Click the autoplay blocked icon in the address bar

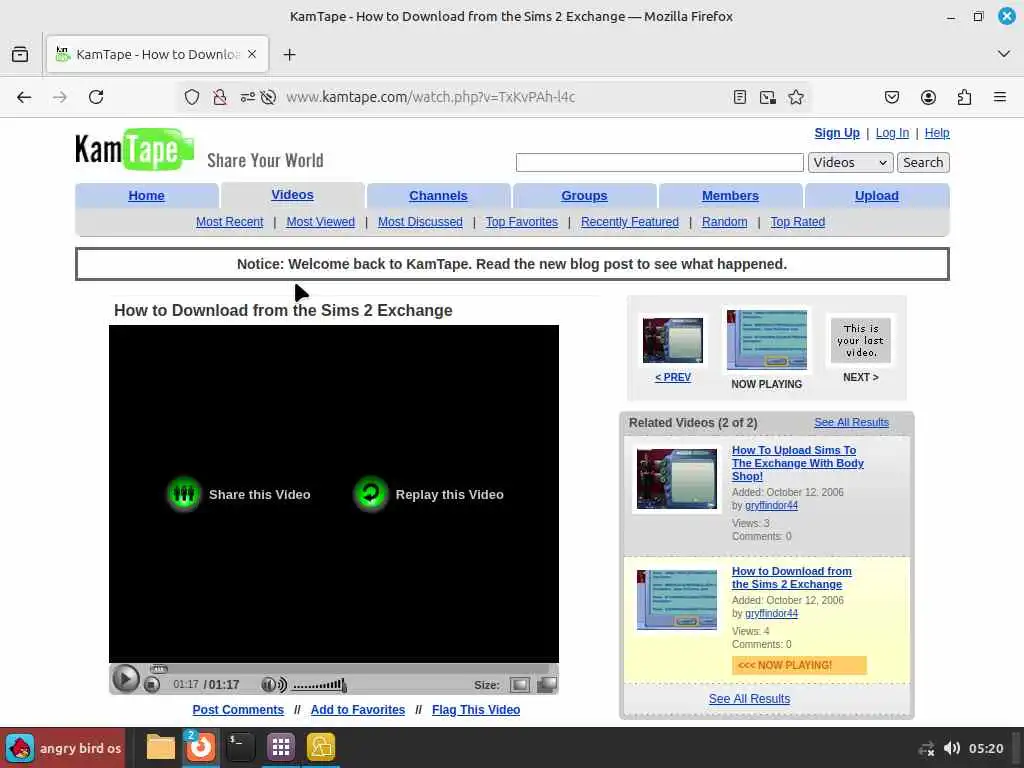point(268,97)
